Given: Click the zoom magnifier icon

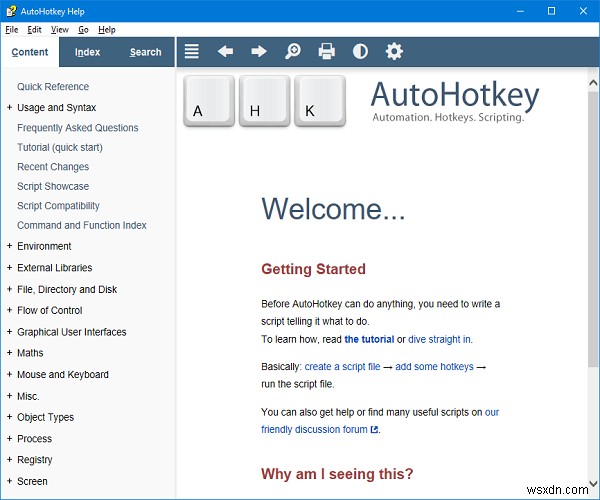Looking at the screenshot, I should pyautogui.click(x=293, y=51).
